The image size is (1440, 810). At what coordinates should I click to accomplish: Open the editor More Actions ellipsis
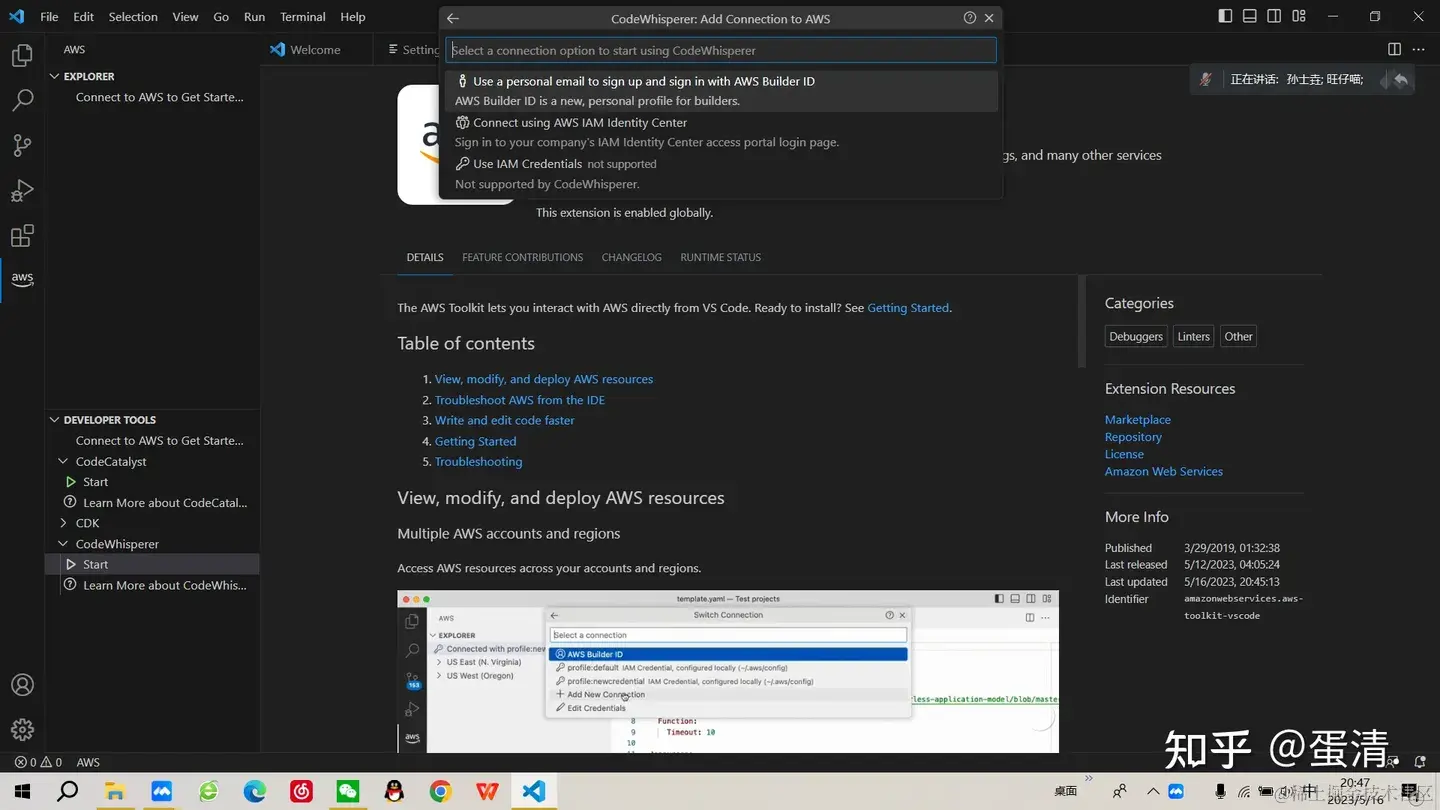point(1418,49)
